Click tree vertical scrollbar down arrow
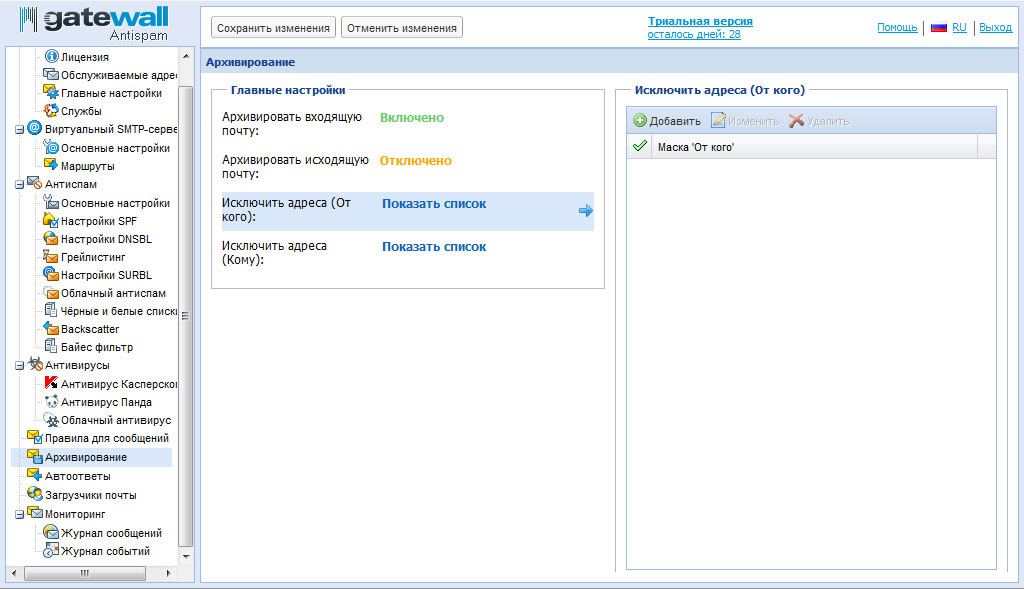Viewport: 1024px width, 589px height. [x=186, y=557]
